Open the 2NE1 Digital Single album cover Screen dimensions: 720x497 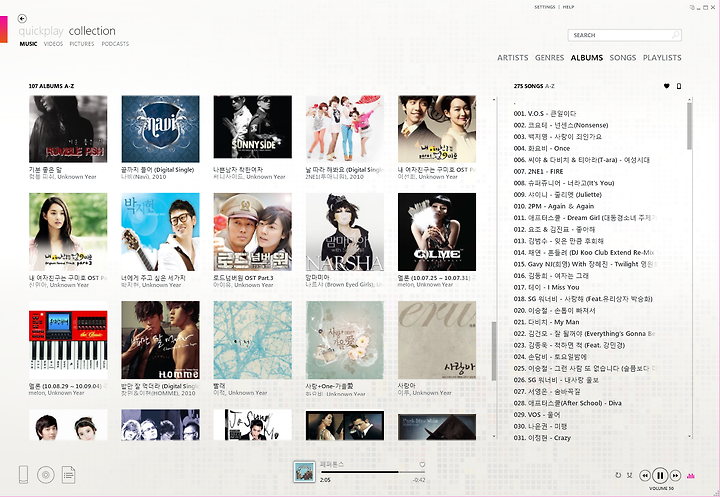pyautogui.click(x=345, y=129)
